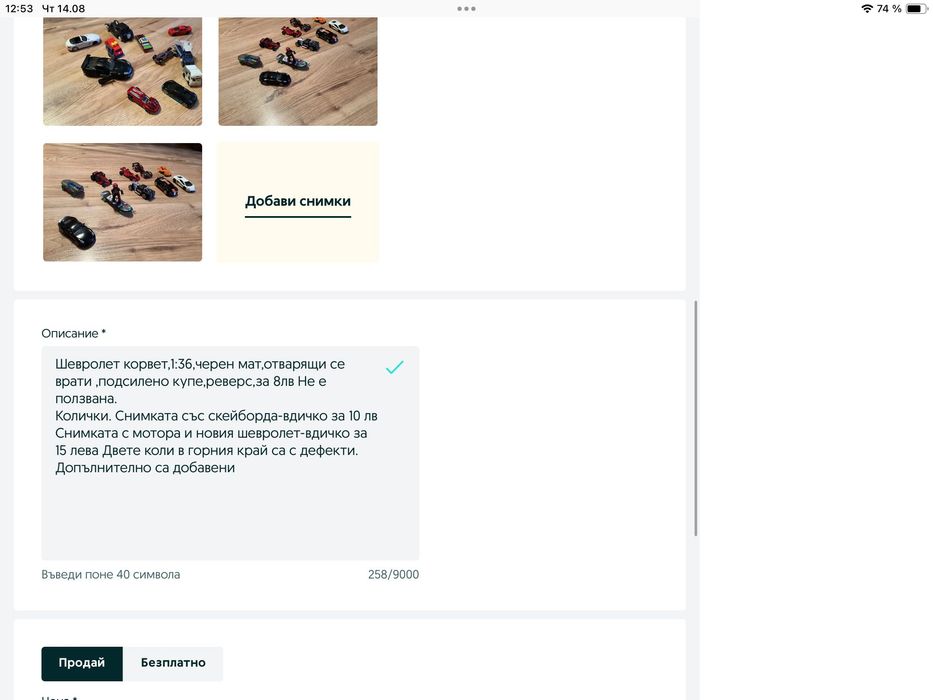Tap the 12:53 clock in status bar

coord(19,8)
